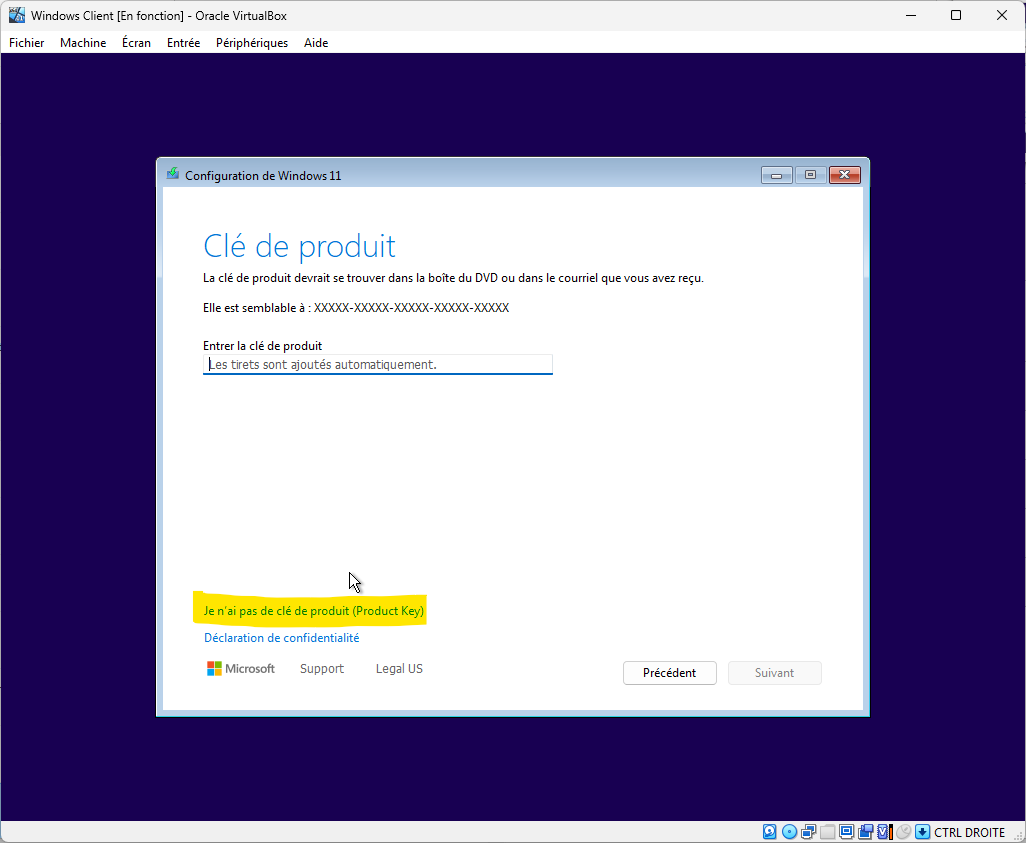Open the Fichier menu
Image resolution: width=1026 pixels, height=843 pixels.
(x=27, y=43)
